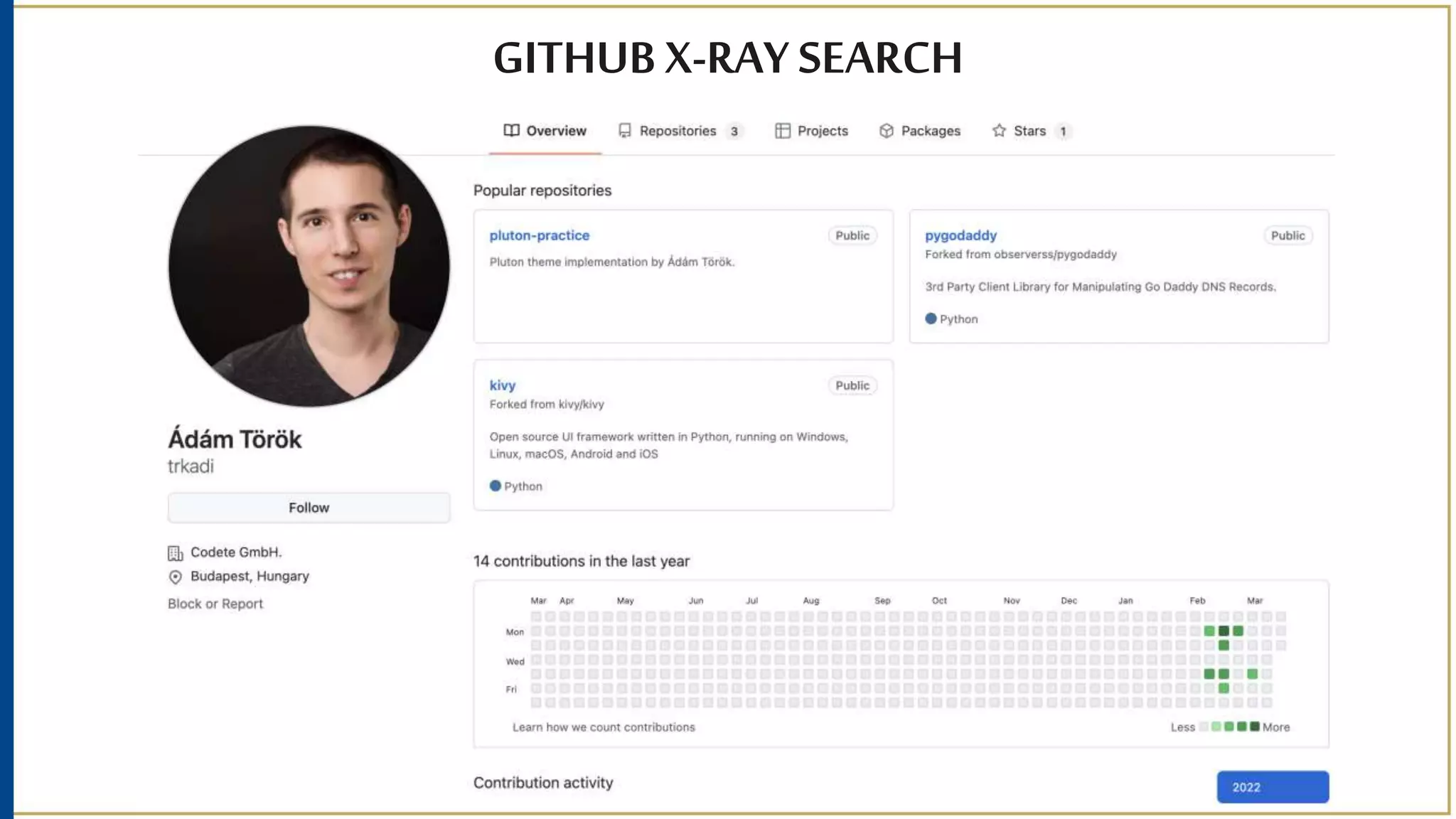The image size is (1456, 819).
Task: Open the pygodaddy repository
Action: [960, 235]
